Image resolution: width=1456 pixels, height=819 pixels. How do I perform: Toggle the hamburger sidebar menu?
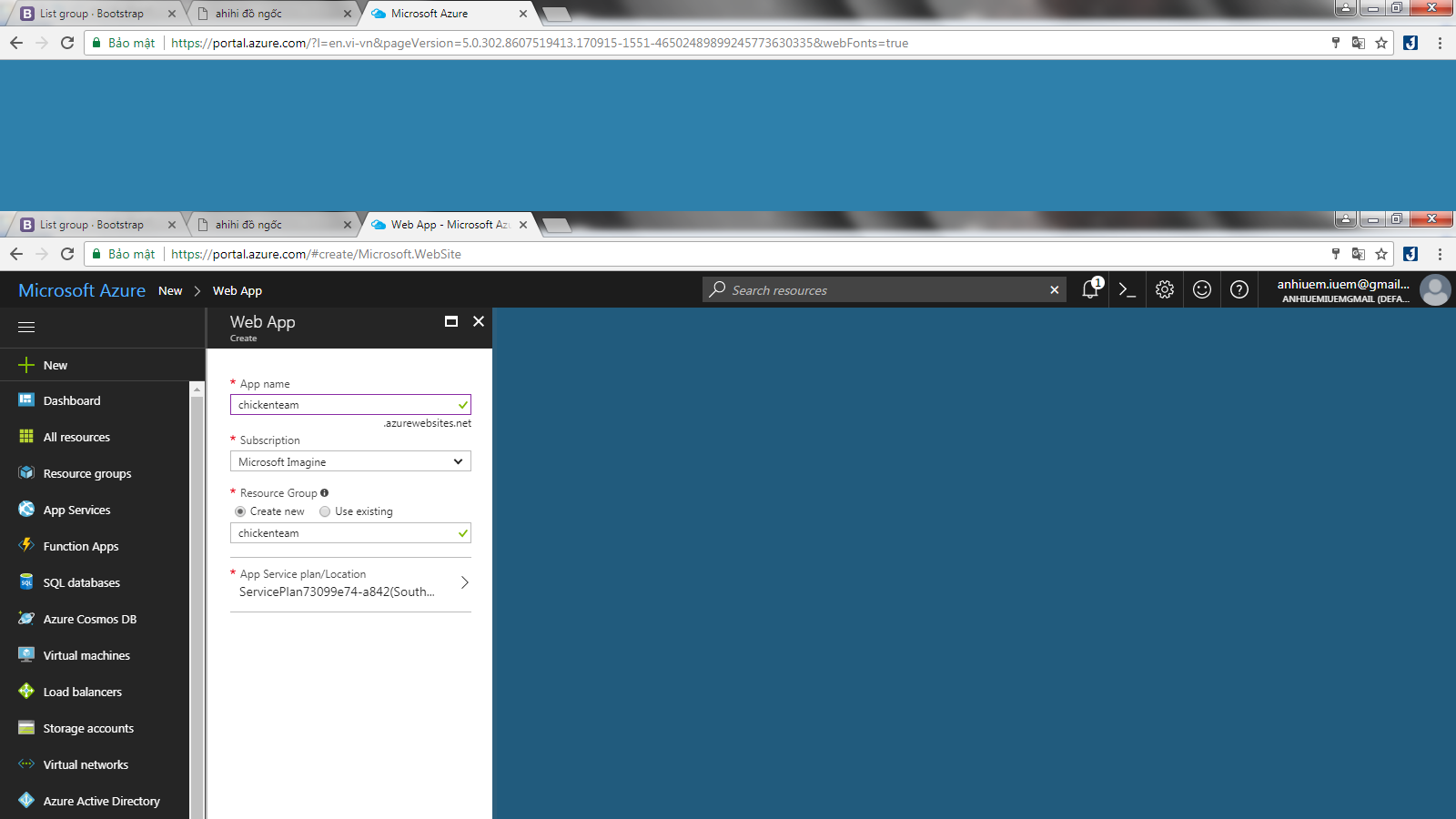coord(26,327)
